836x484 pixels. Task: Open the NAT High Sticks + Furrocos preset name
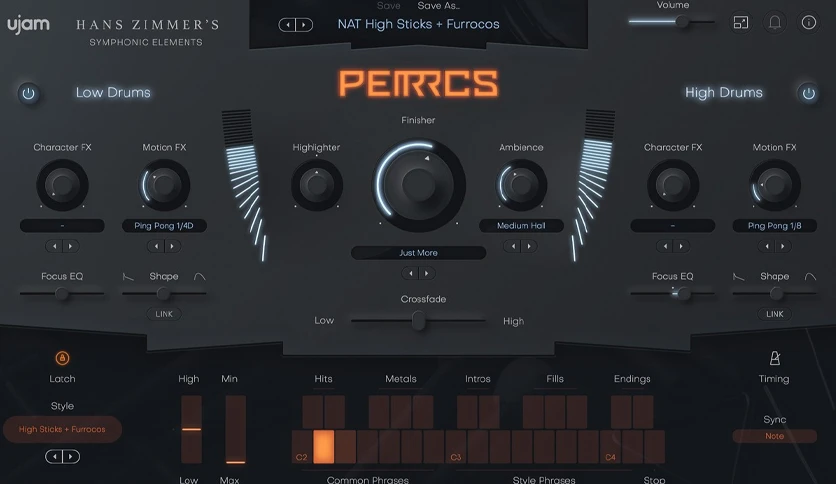point(419,24)
